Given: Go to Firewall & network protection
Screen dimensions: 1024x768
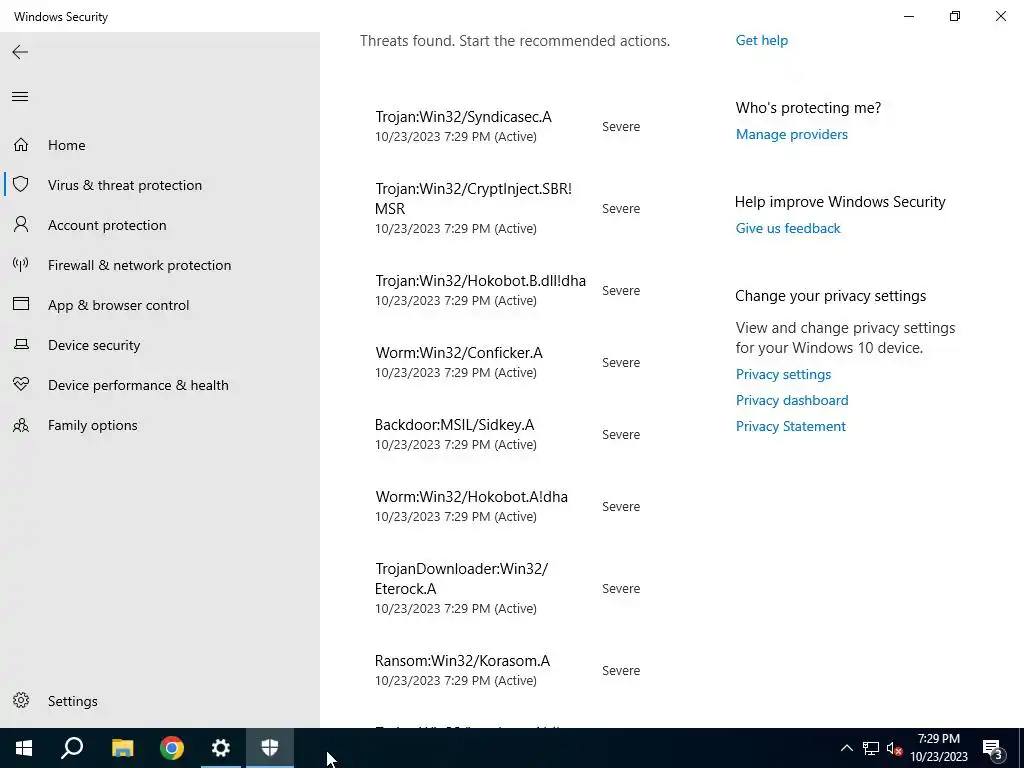Looking at the screenshot, I should [139, 265].
